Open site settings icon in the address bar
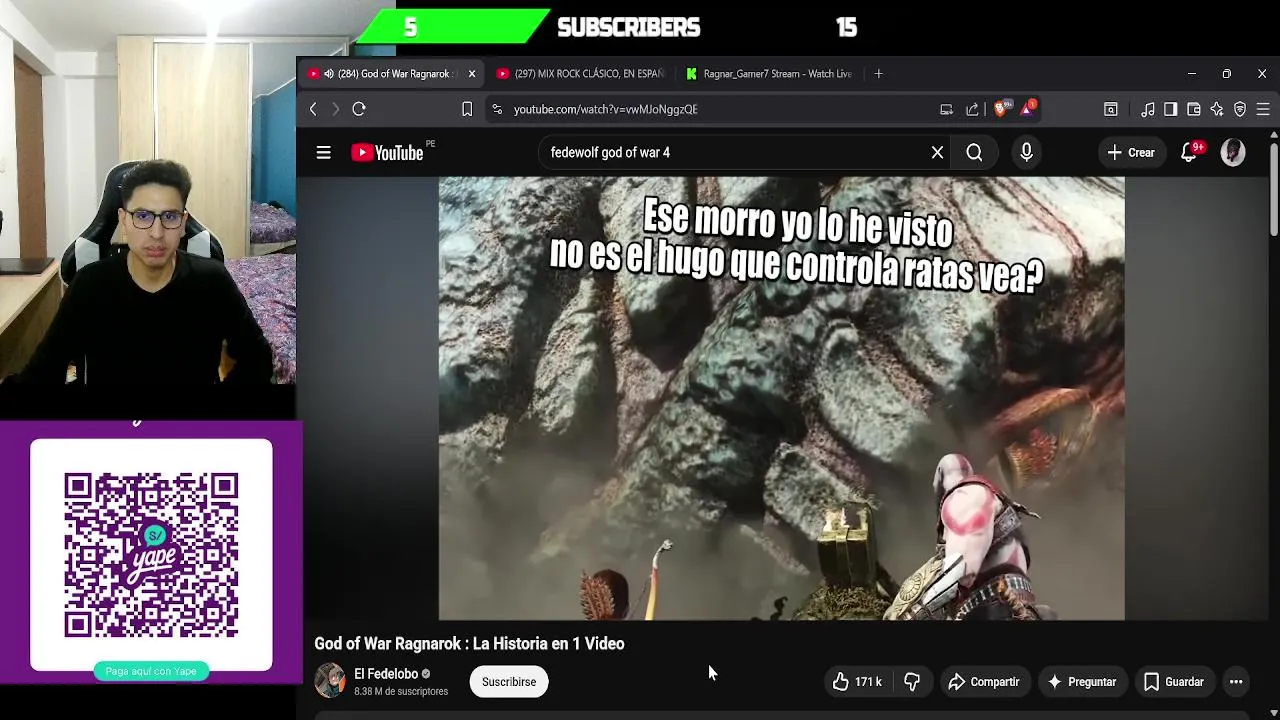Screen dimensions: 1280x720 coord(497,109)
